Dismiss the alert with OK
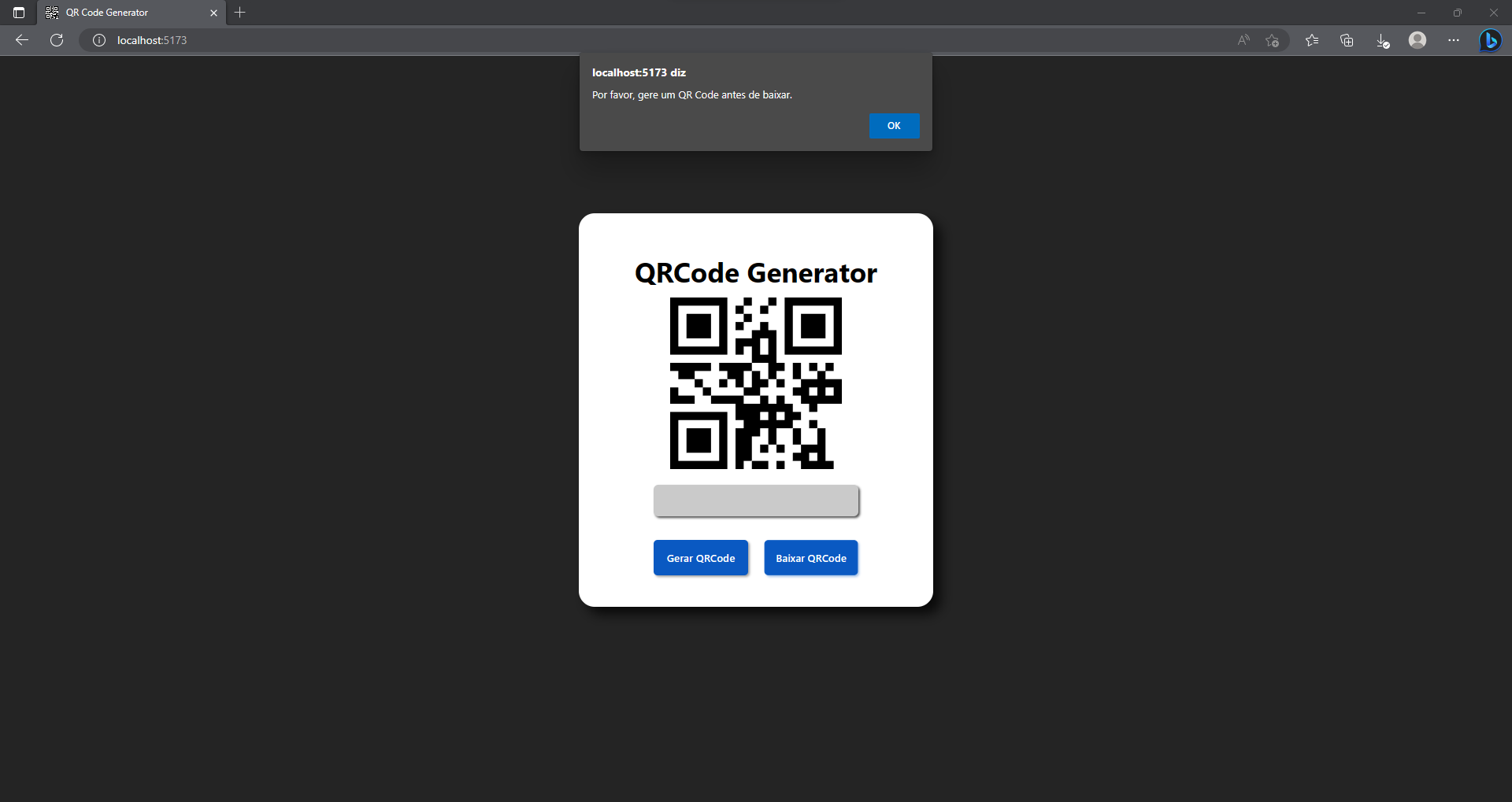Screen dimensions: 1512x802 point(894,125)
